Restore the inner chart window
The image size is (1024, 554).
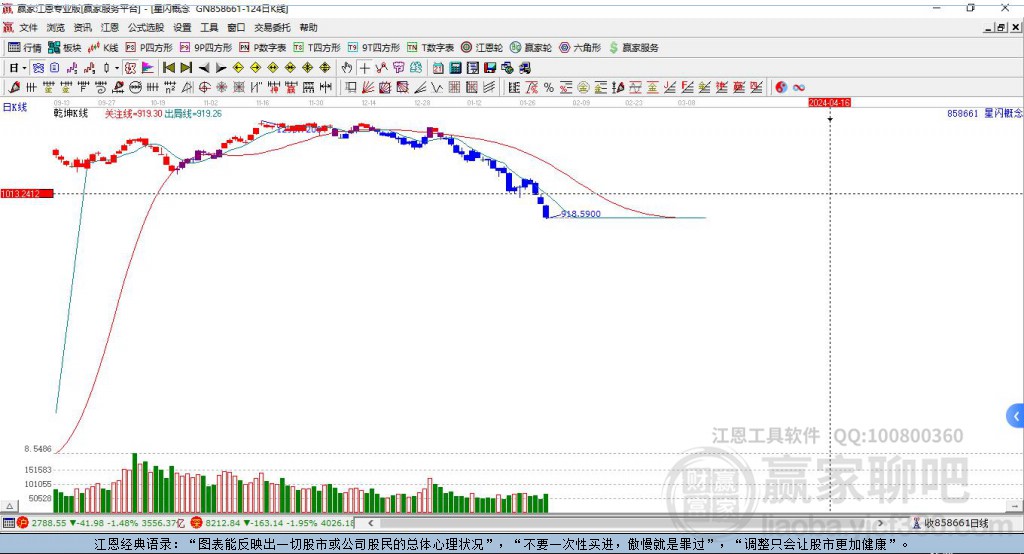(x=1001, y=27)
